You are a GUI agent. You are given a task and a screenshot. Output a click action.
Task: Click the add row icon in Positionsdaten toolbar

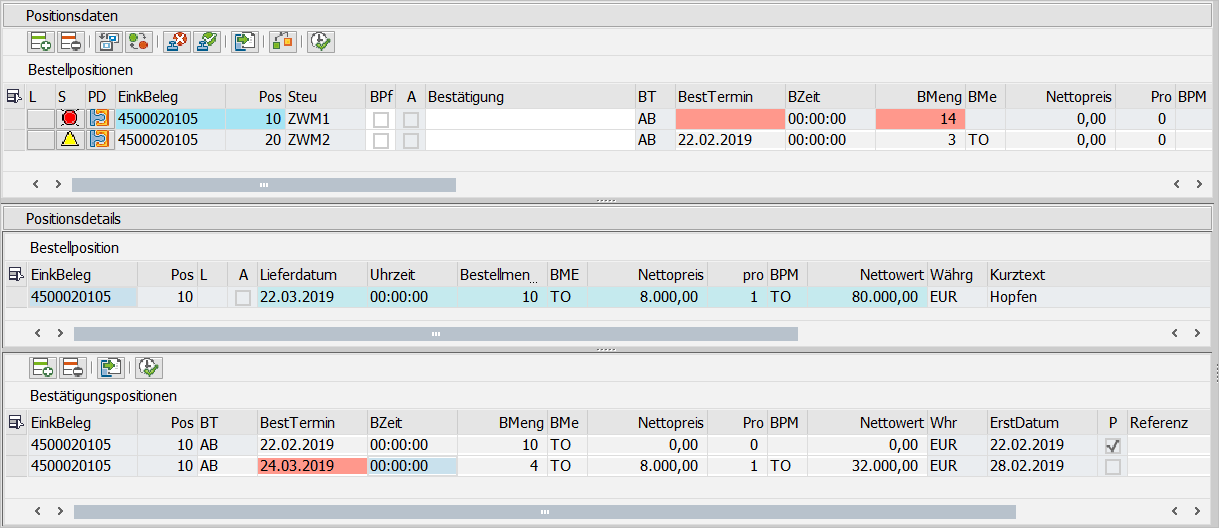(x=41, y=41)
